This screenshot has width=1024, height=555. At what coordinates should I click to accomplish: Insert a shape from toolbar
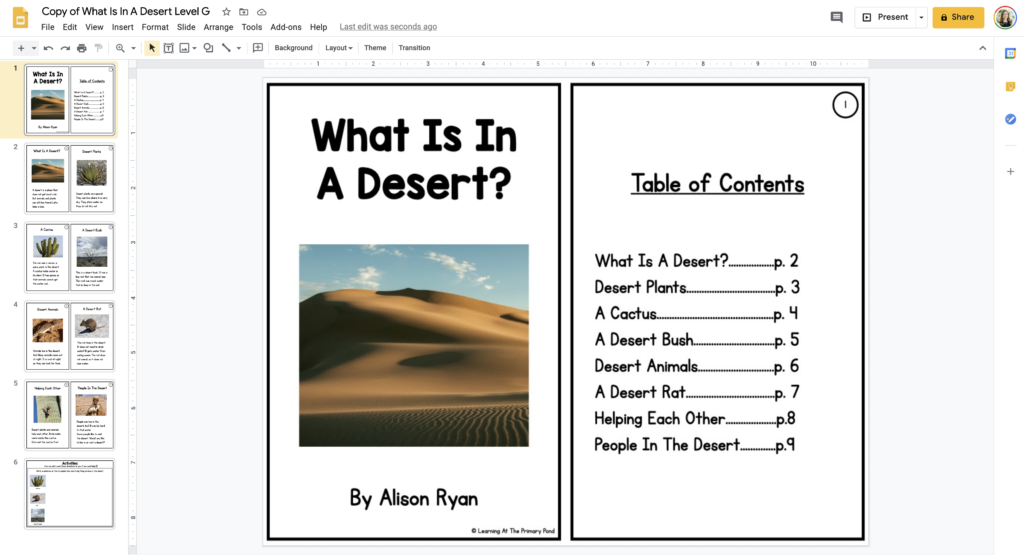click(208, 48)
